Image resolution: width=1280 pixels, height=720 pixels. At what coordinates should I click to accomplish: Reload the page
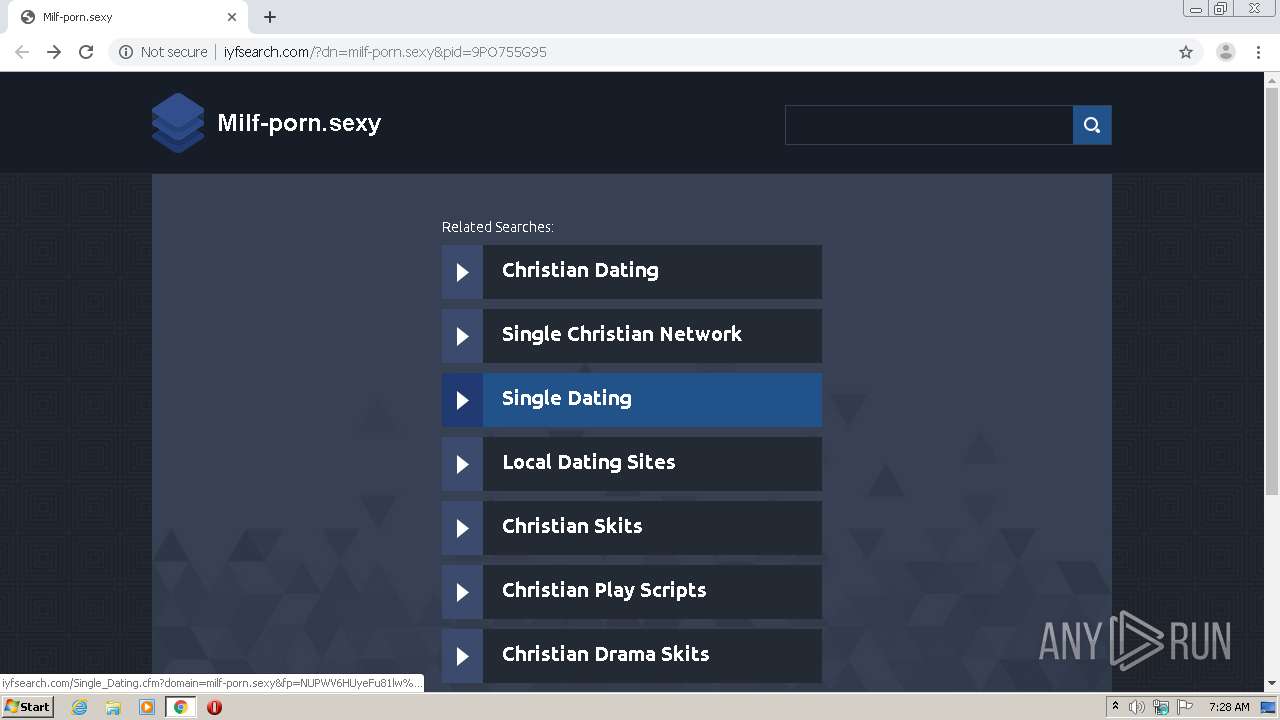(x=86, y=52)
